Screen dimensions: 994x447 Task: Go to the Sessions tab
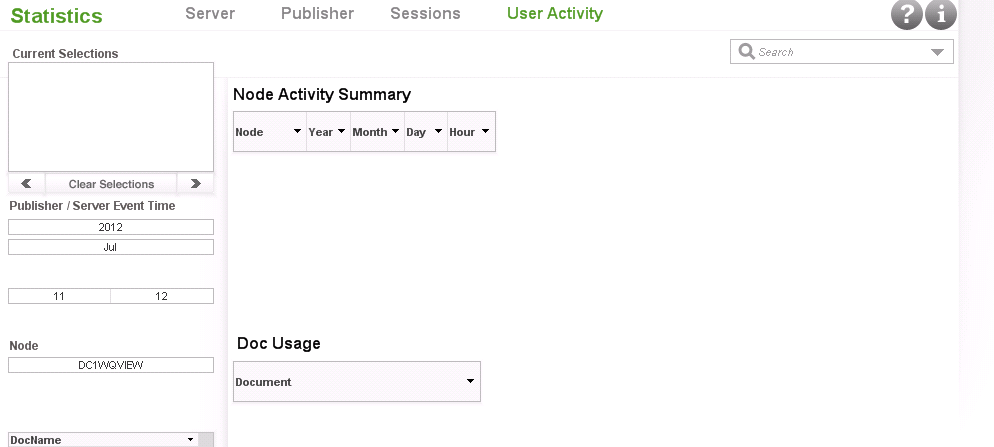pyautogui.click(x=425, y=14)
